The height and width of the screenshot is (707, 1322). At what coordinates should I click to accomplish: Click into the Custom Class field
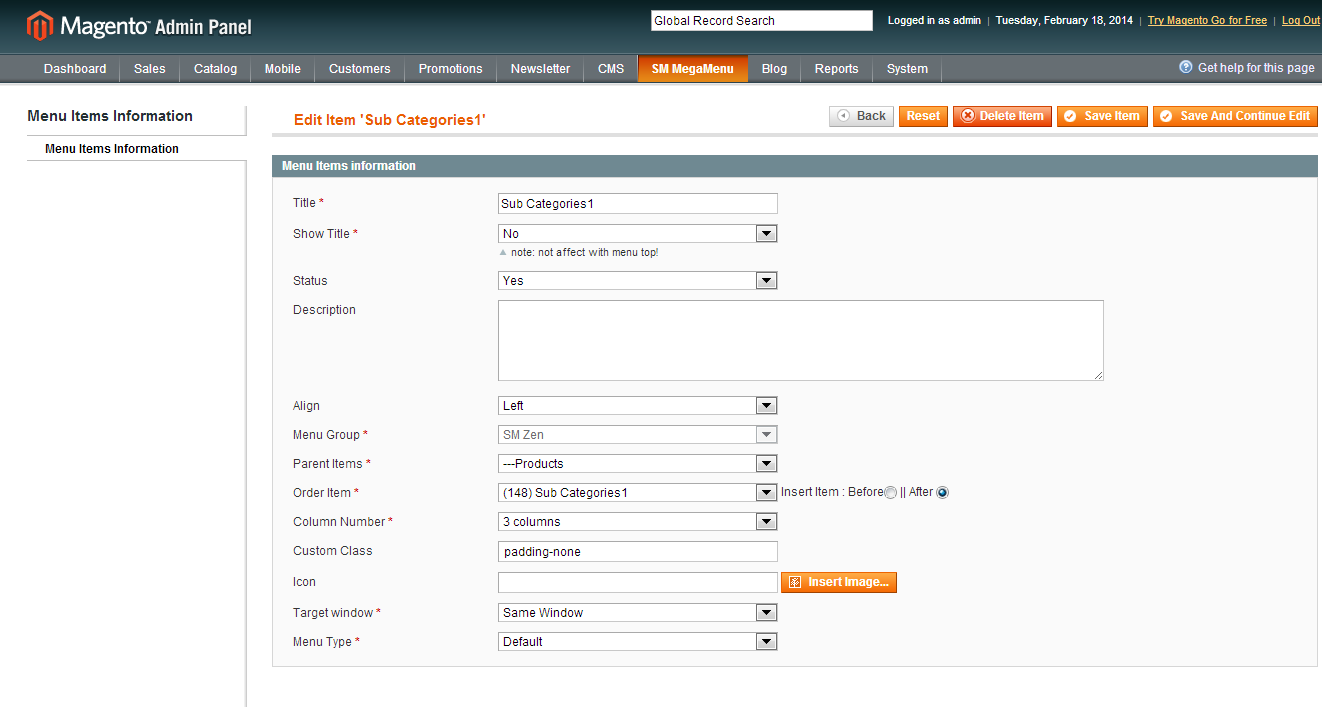point(638,552)
